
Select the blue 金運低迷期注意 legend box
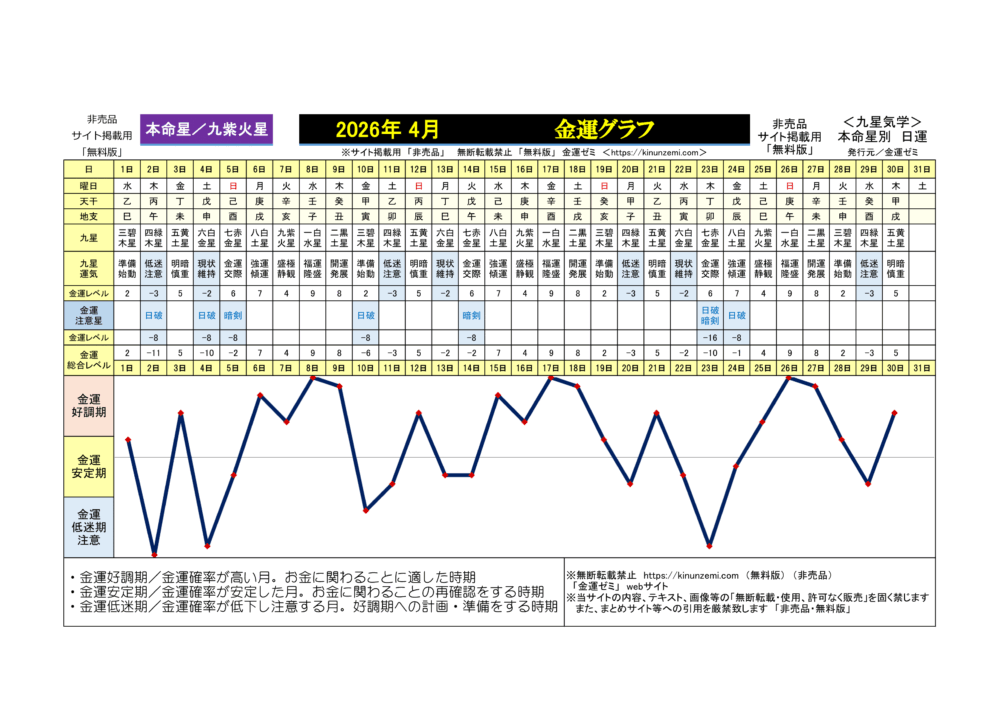point(89,525)
